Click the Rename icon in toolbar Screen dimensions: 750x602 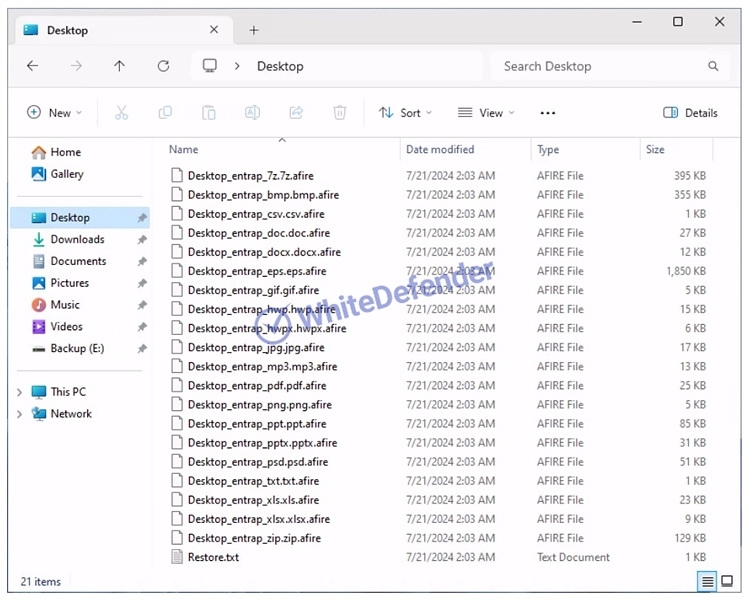[253, 113]
